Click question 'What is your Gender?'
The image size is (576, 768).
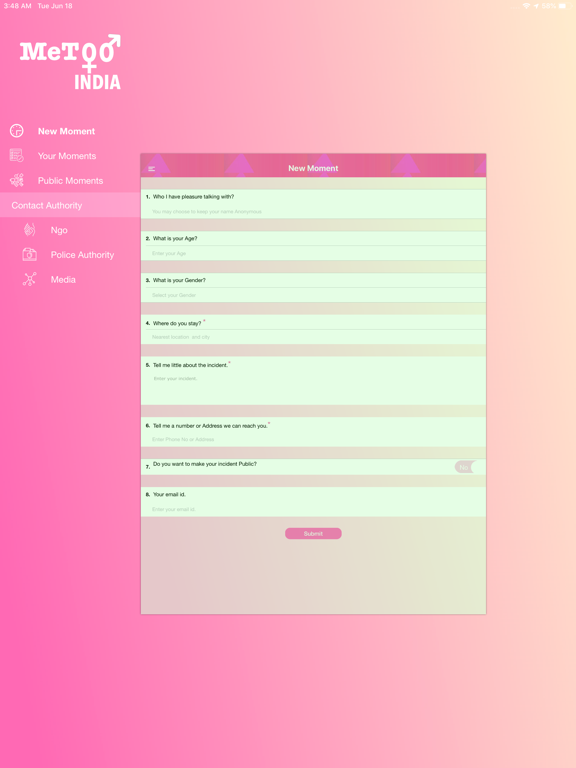point(179,280)
